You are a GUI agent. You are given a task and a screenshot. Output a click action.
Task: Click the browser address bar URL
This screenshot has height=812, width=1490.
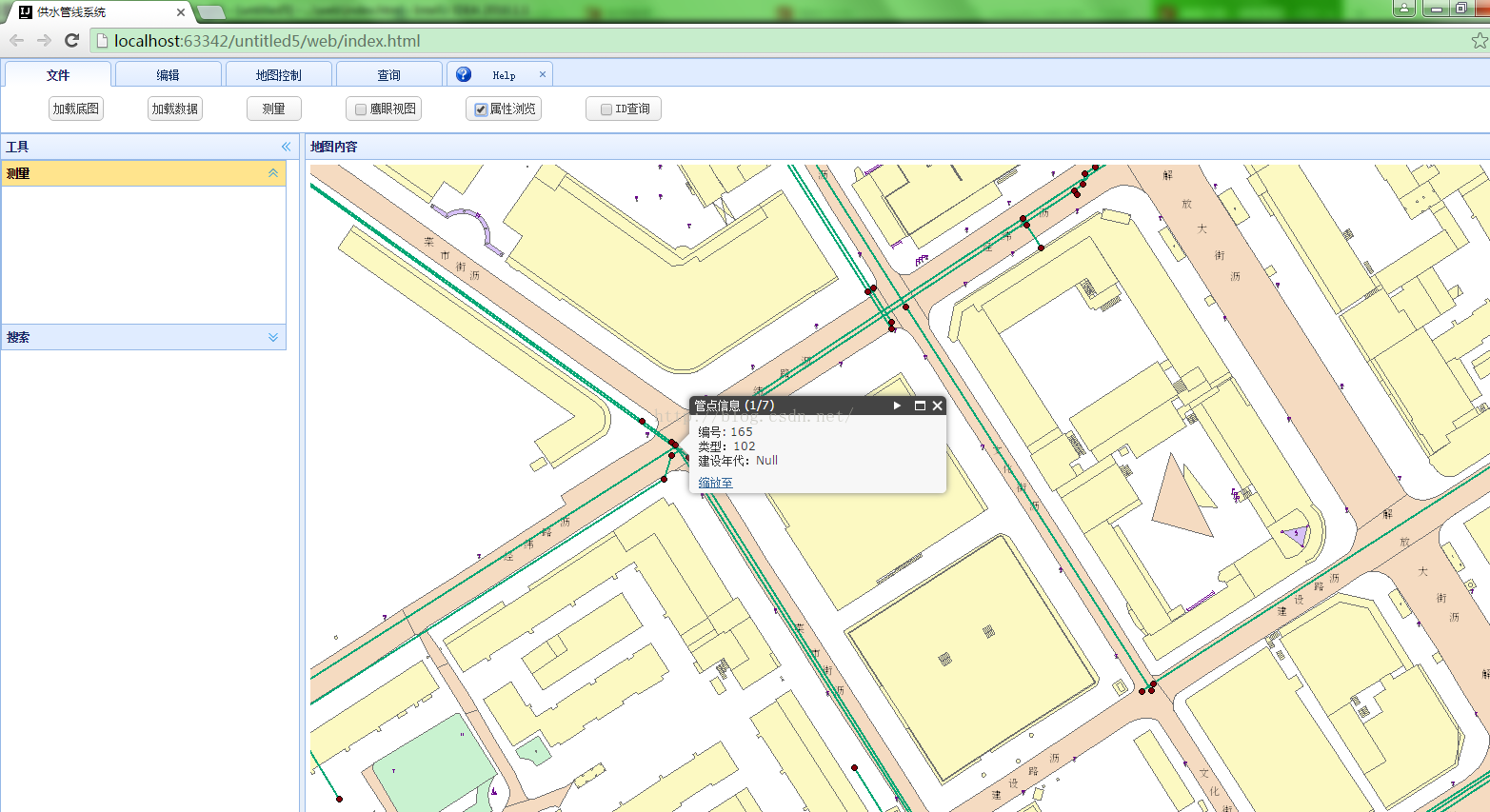(x=267, y=41)
